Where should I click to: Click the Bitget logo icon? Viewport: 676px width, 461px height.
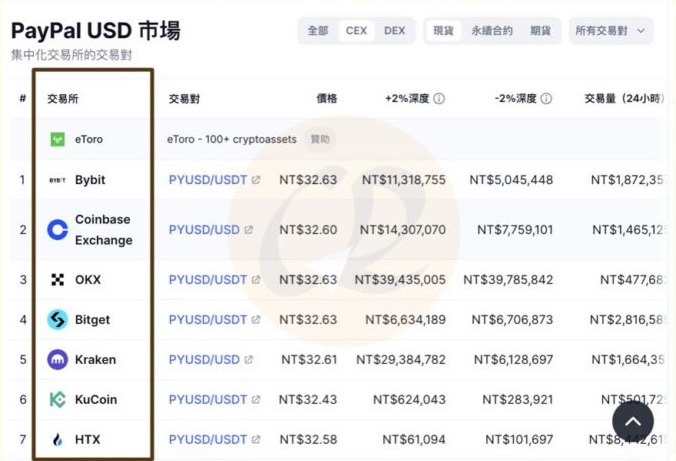[x=57, y=320]
